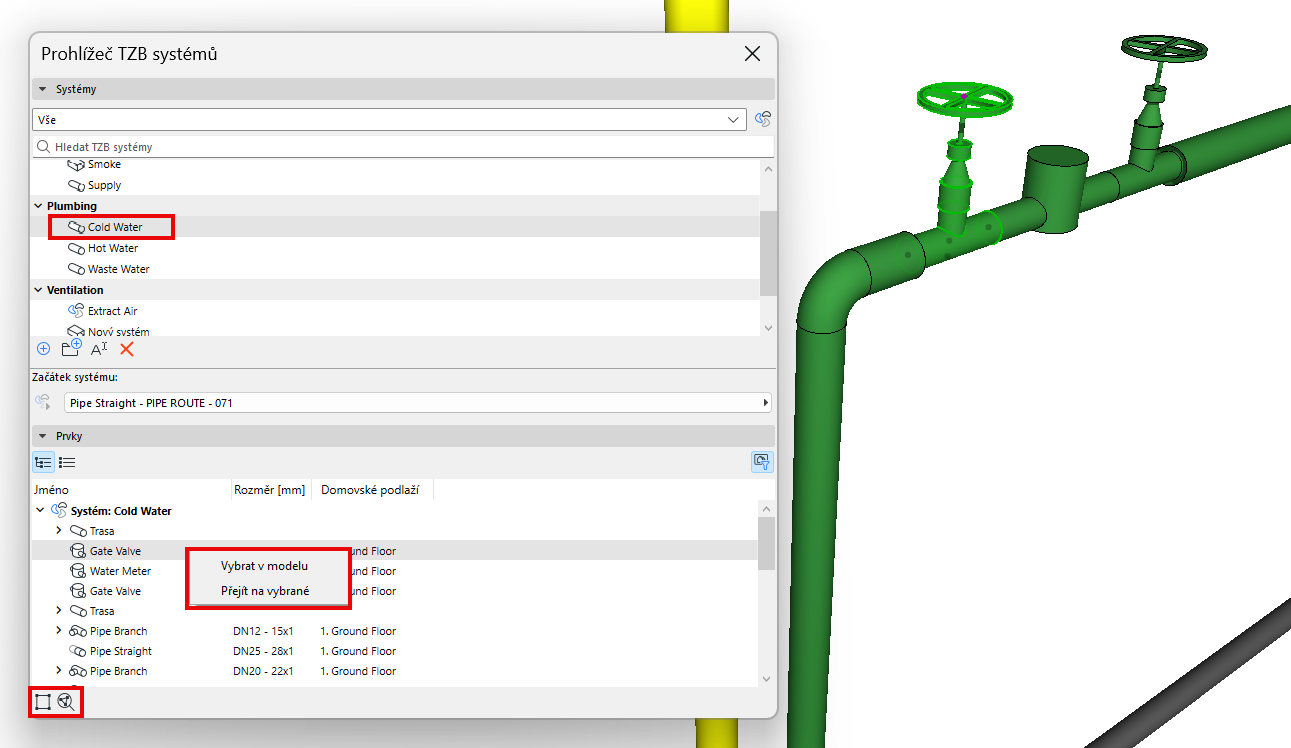Collapse the Systémy section
Viewport: 1291px width, 748px height.
(x=43, y=89)
